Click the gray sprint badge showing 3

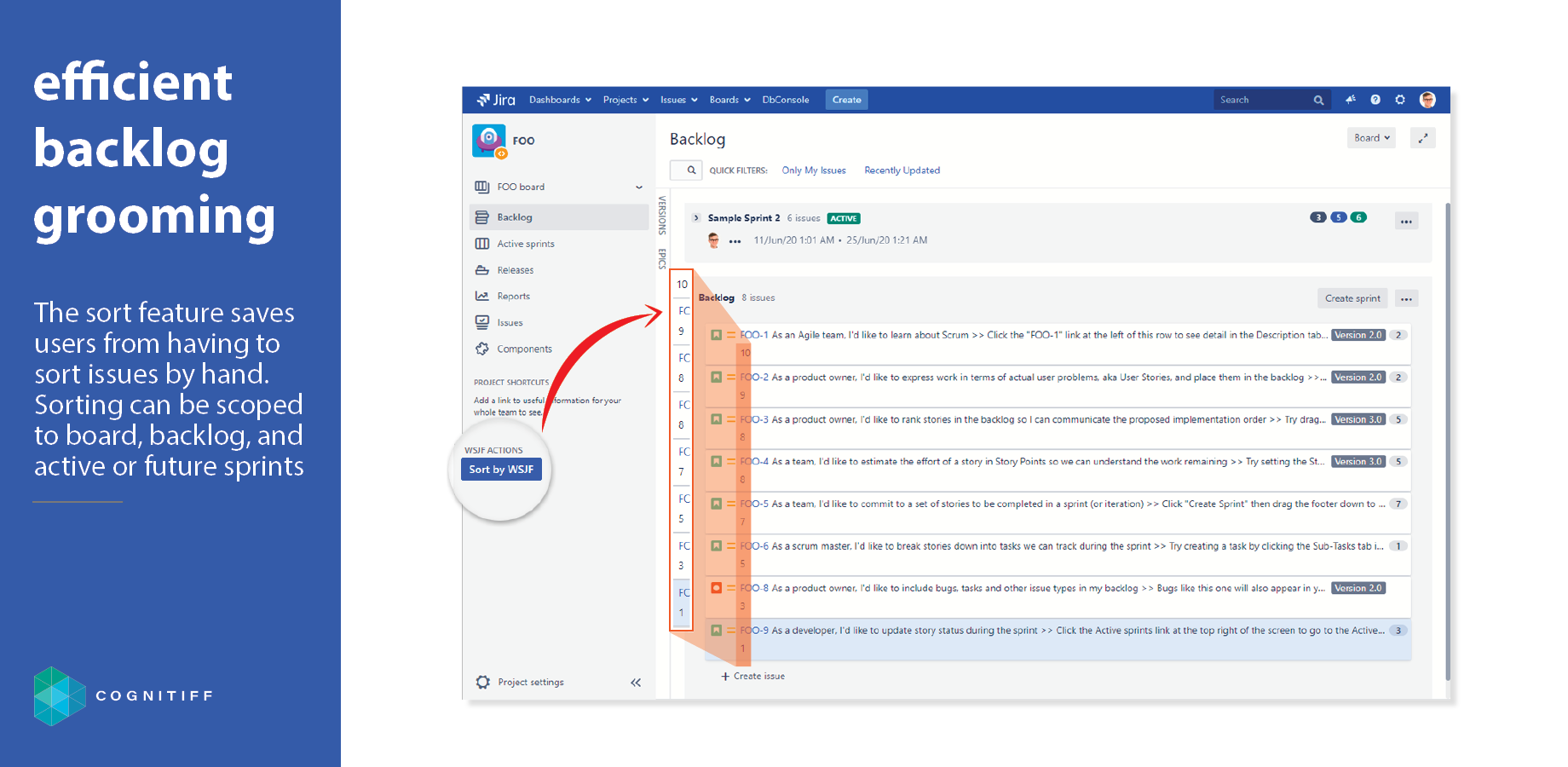click(x=1318, y=217)
